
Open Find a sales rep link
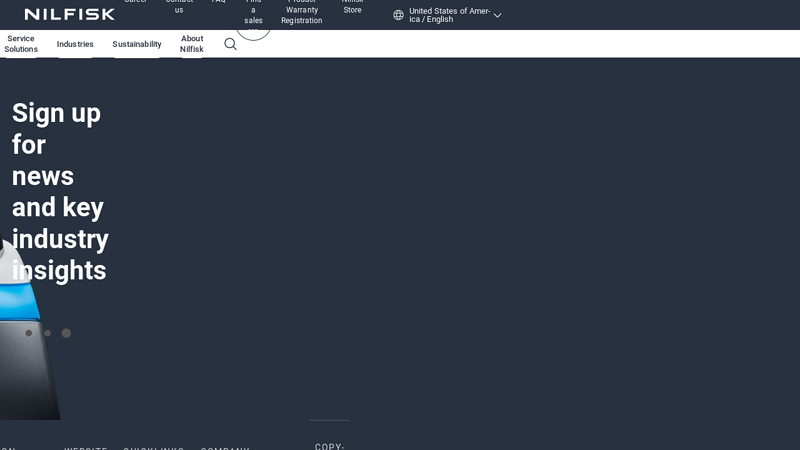pyautogui.click(x=253, y=12)
